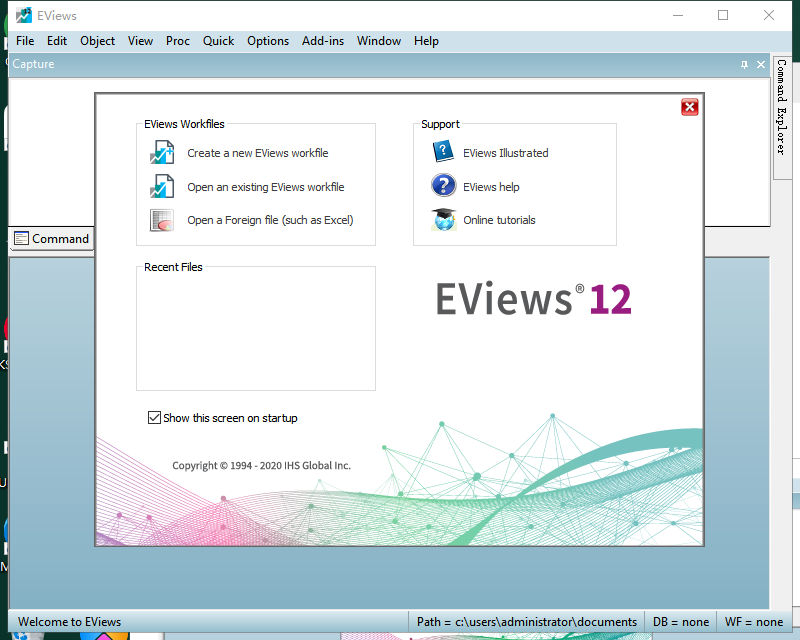
Task: Uncheck Show this screen on startup
Action: [155, 418]
